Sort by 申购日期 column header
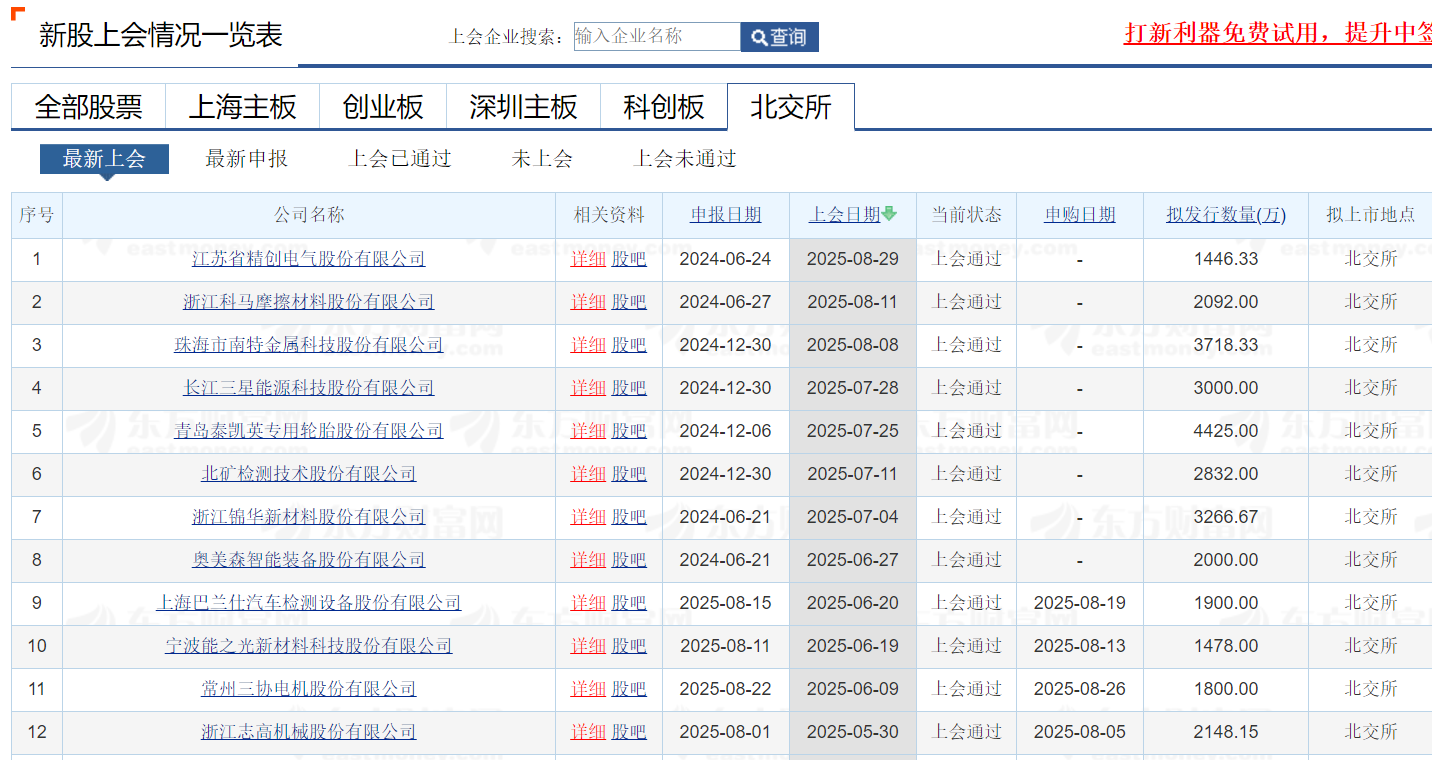The height and width of the screenshot is (760, 1432). click(1080, 215)
